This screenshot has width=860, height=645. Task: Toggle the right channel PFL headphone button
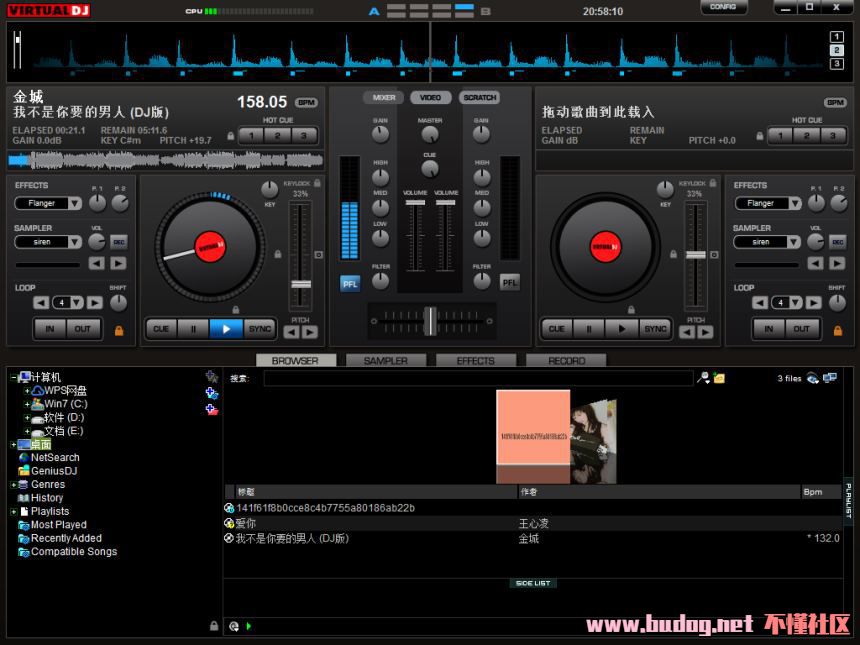(x=510, y=283)
